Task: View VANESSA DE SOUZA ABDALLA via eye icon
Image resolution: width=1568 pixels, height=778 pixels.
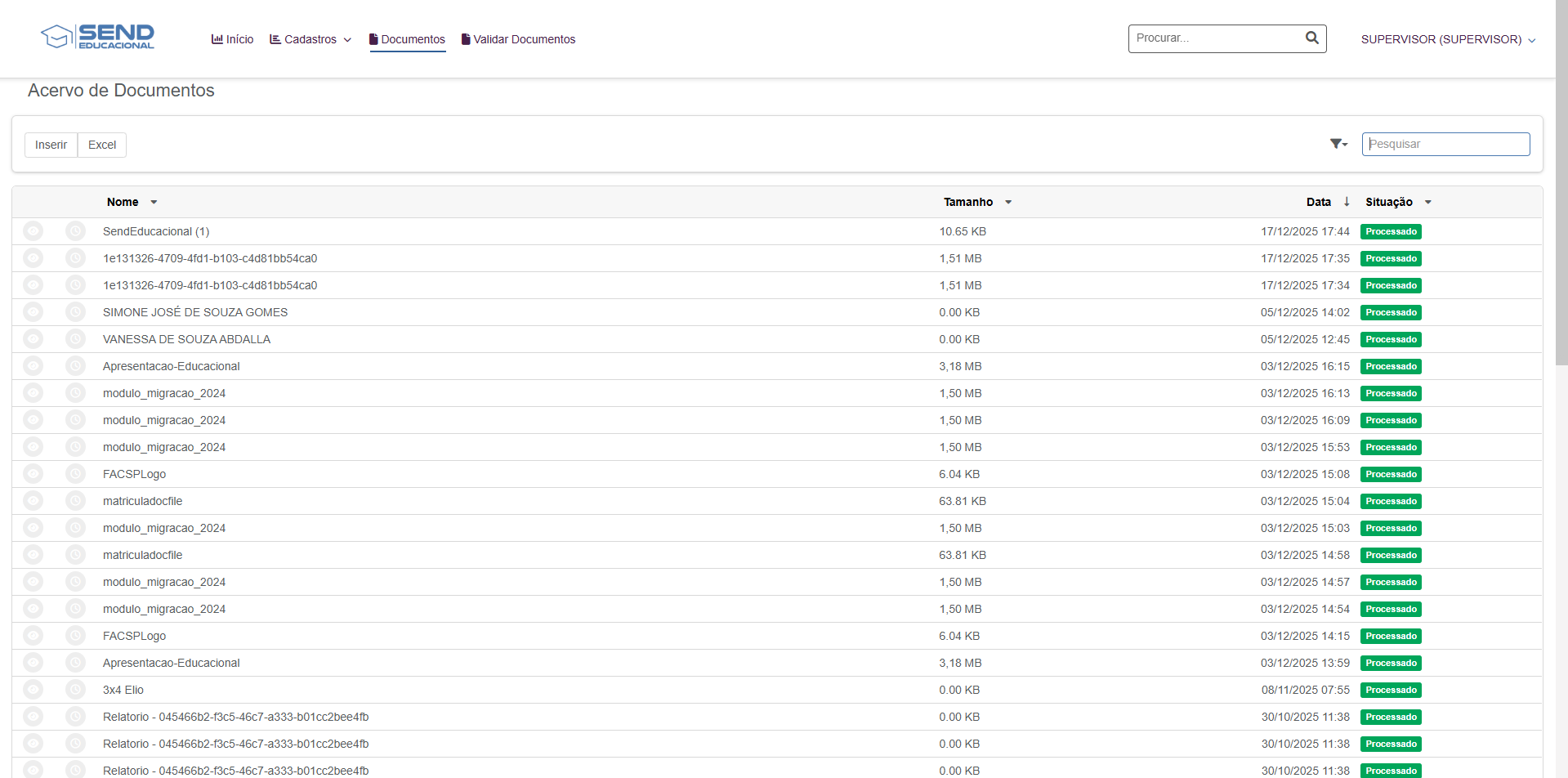Action: coord(33,339)
